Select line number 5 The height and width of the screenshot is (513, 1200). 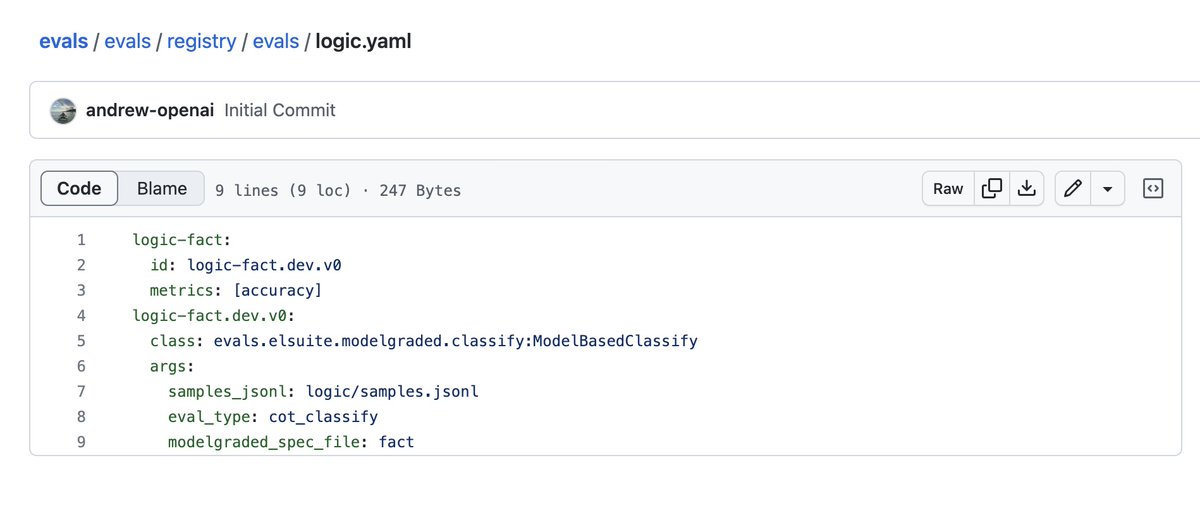81,341
